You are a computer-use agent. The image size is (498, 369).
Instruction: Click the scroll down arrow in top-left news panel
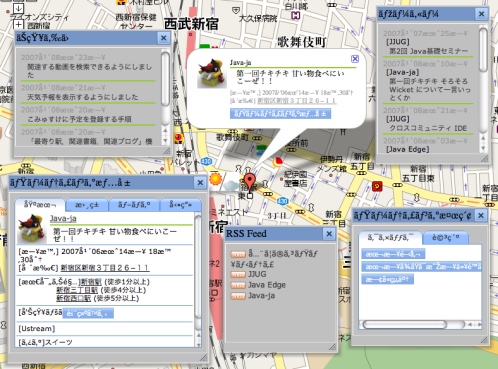tap(165, 141)
